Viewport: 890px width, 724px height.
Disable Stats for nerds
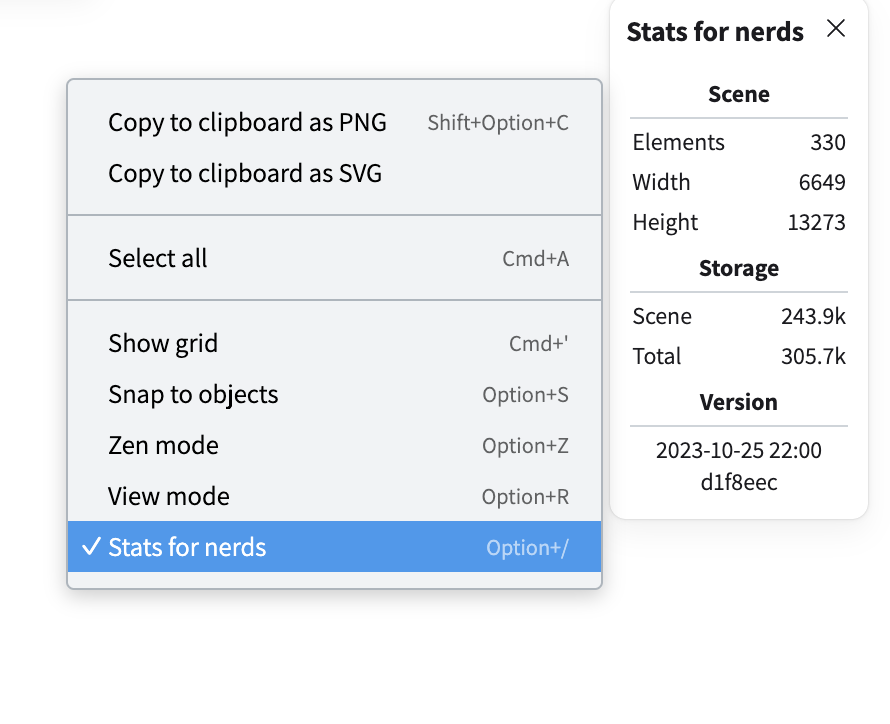tap(186, 547)
